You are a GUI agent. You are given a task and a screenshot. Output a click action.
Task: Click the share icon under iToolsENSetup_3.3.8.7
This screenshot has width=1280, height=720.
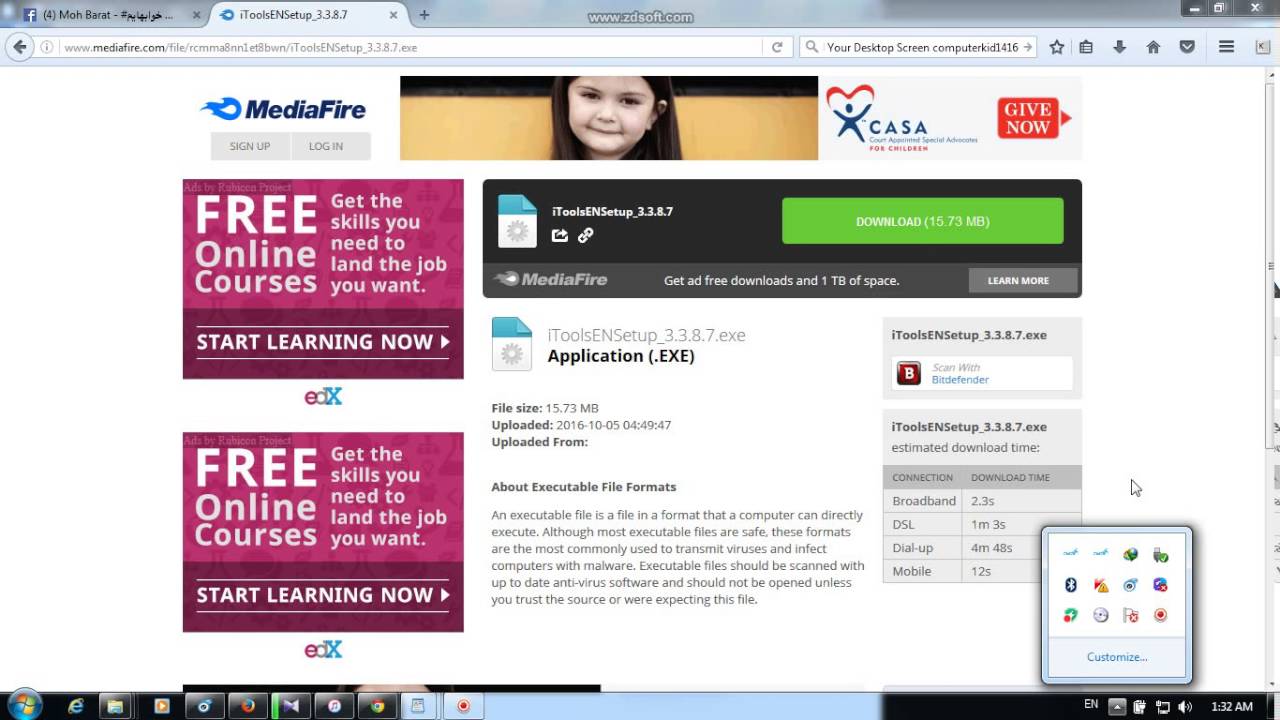[x=560, y=235]
